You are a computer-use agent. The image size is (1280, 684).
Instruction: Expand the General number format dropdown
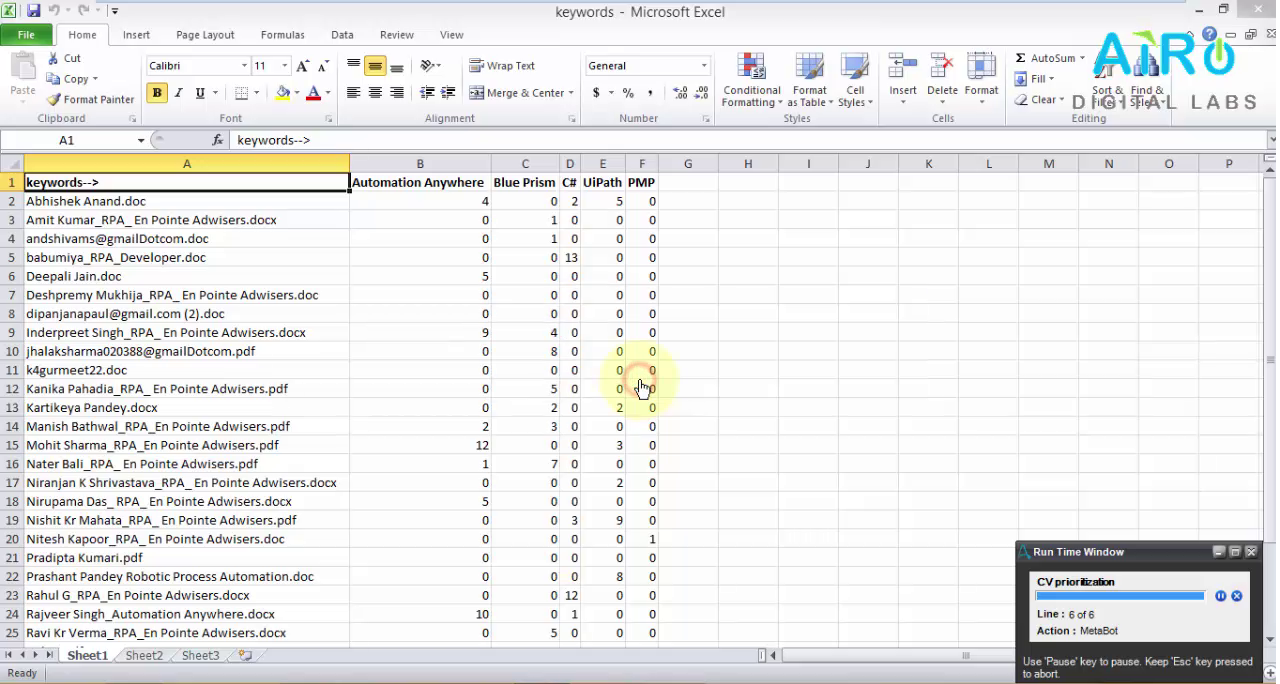[x=704, y=66]
